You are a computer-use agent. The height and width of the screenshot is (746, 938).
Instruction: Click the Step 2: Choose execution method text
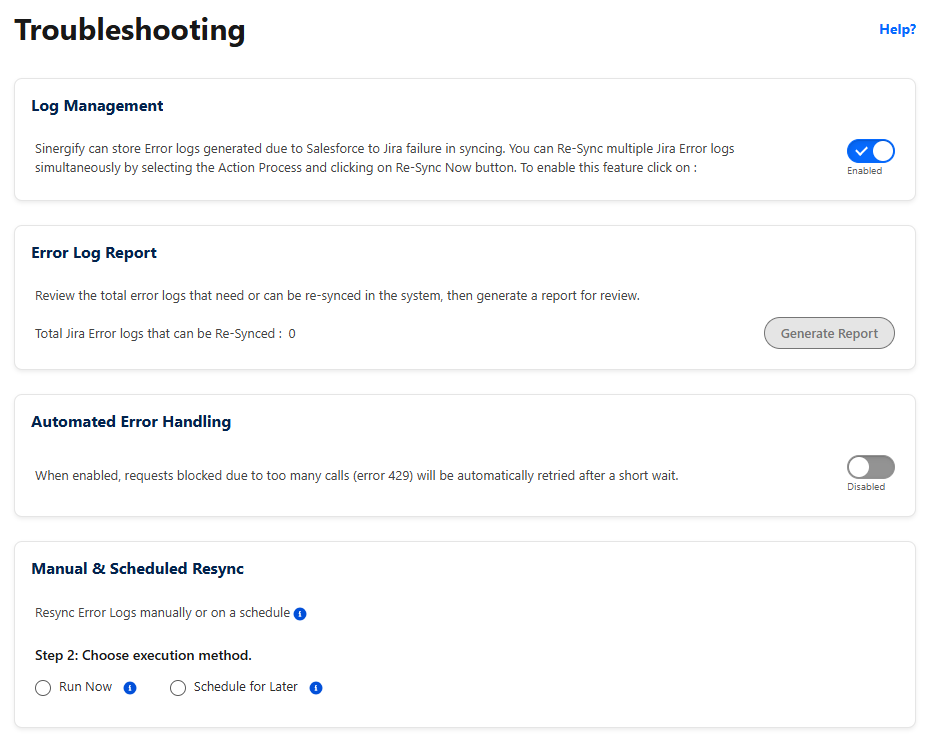[143, 656]
